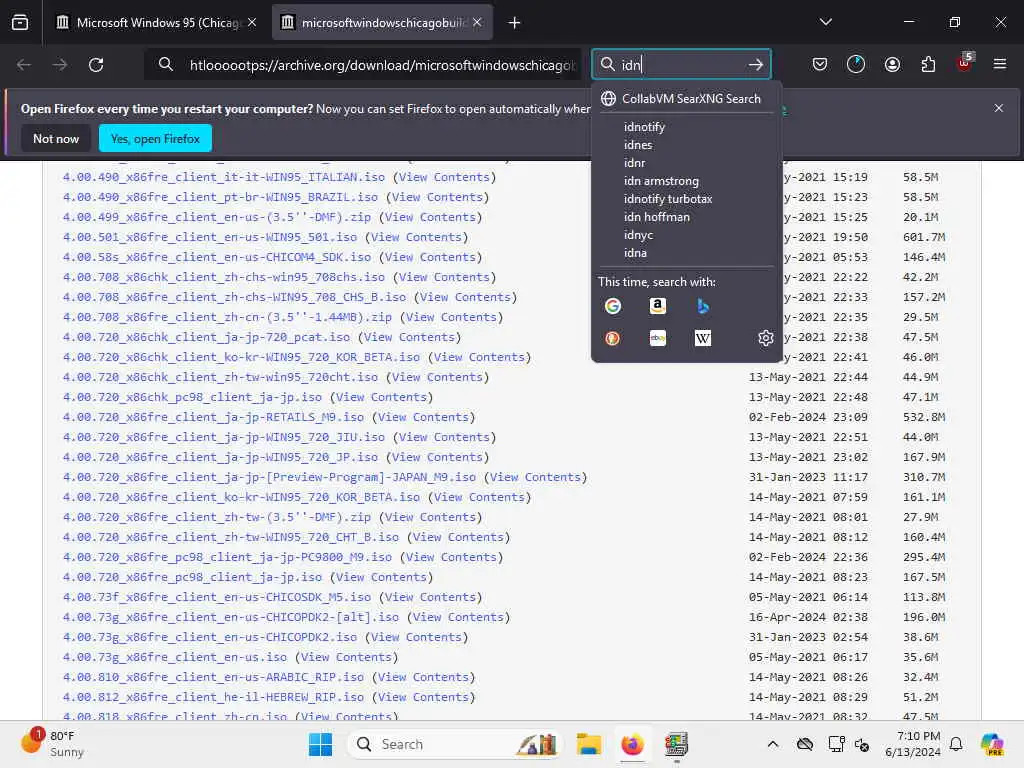The image size is (1024, 768).
Task: Open File Explorer from taskbar
Action: click(x=588, y=744)
